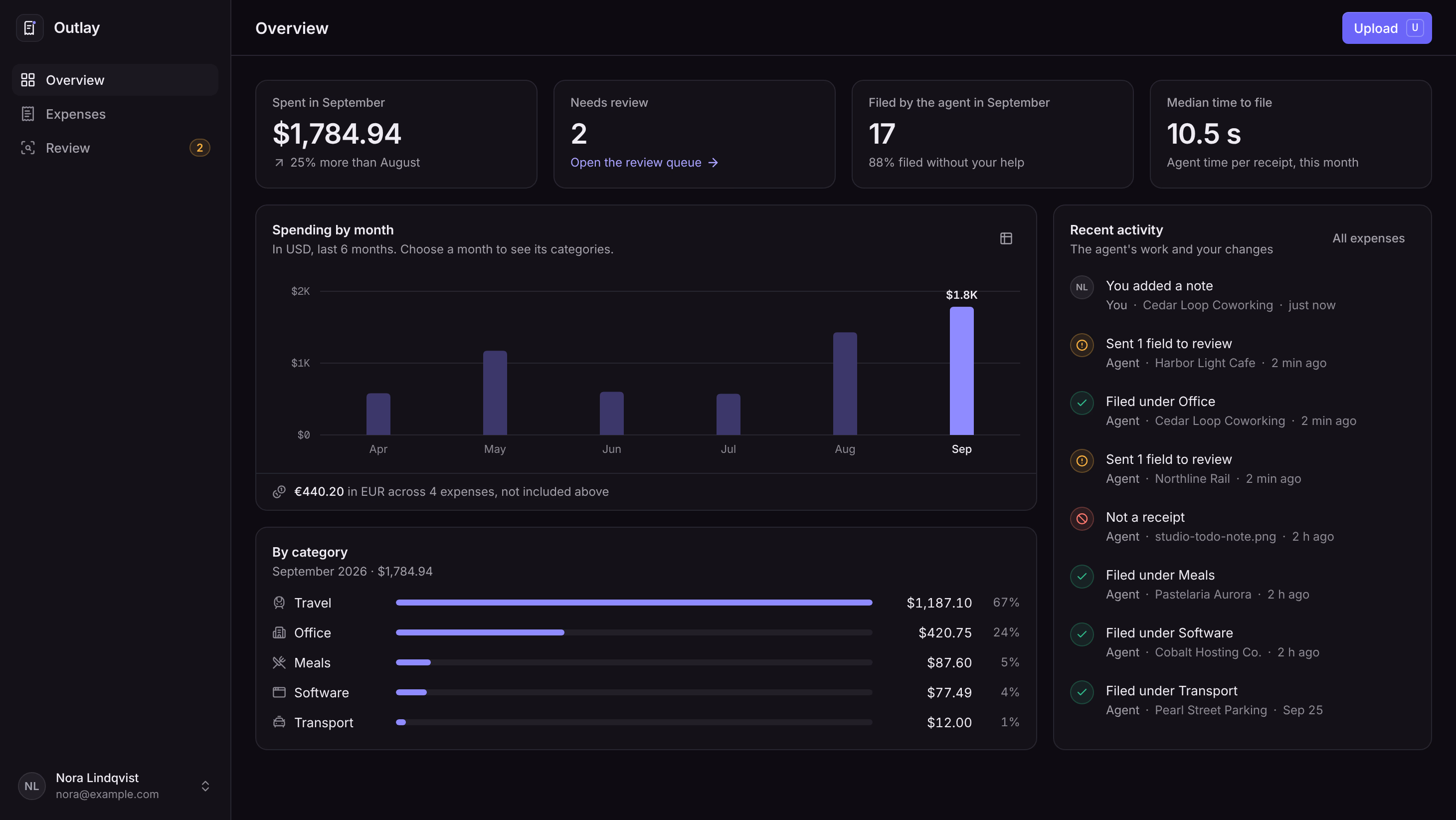The width and height of the screenshot is (1456, 820).
Task: Click warning icon for Northline Rail activity
Action: 1081,461
